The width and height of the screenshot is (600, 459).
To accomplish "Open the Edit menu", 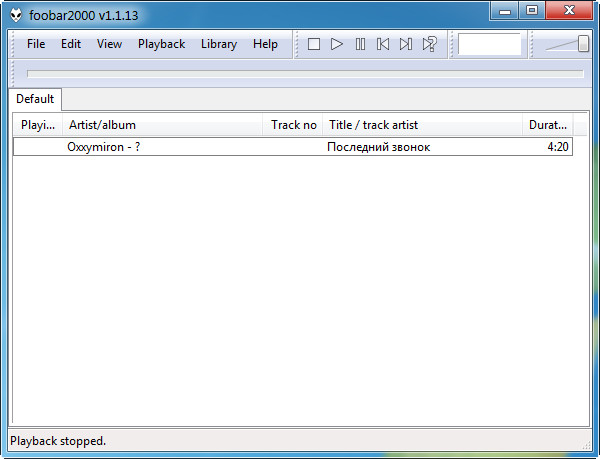I will click(x=71, y=44).
